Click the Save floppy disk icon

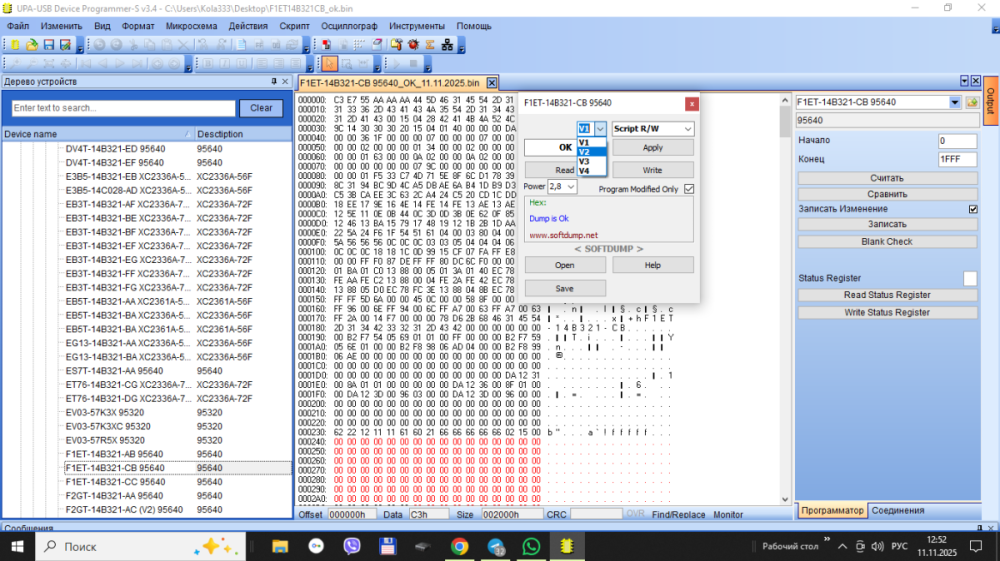pyautogui.click(x=48, y=45)
